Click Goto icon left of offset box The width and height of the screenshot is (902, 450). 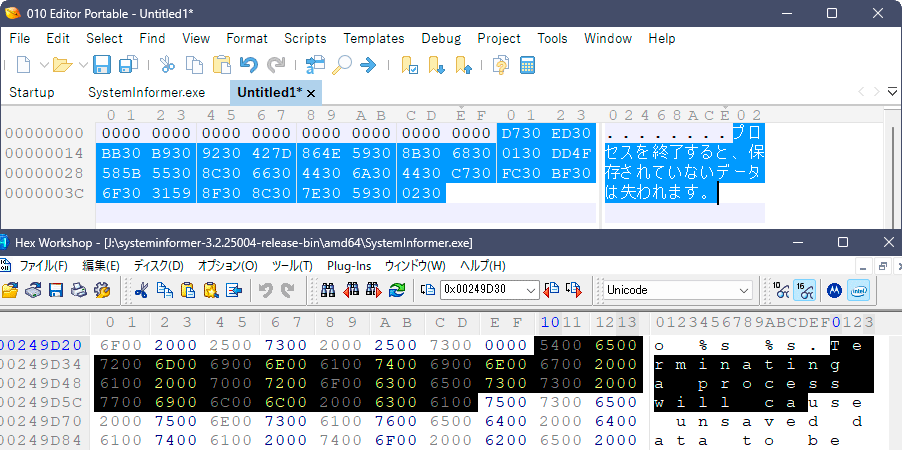pyautogui.click(x=427, y=290)
